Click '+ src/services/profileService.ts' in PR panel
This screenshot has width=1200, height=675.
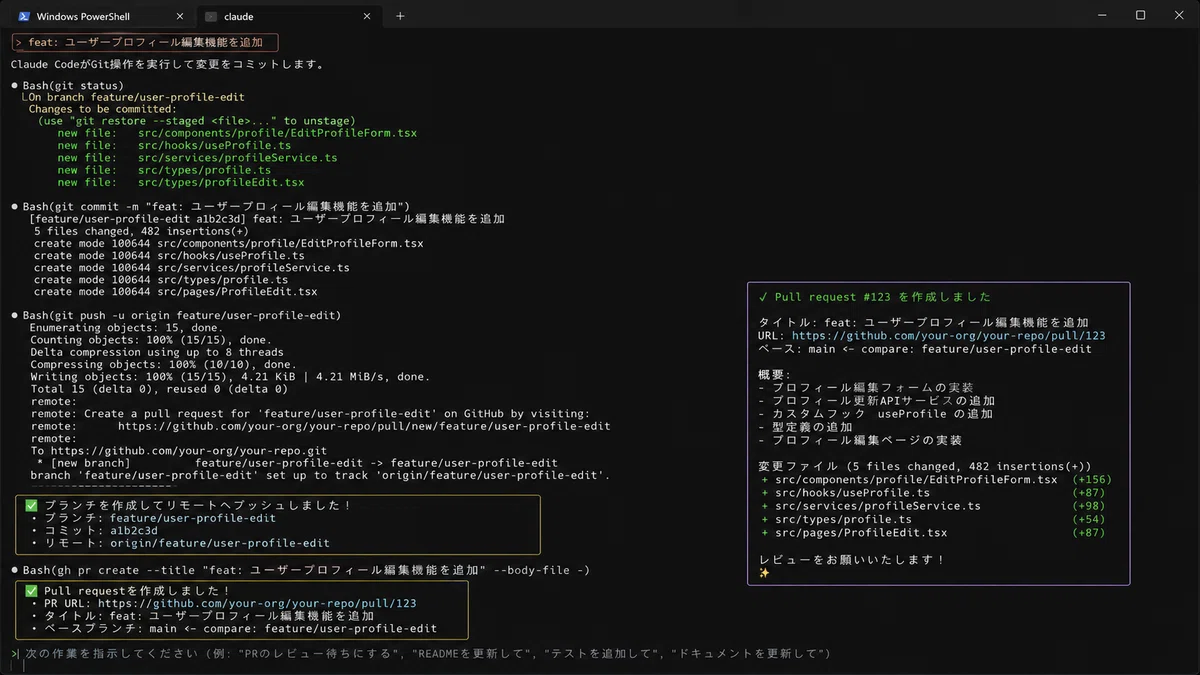(x=870, y=506)
